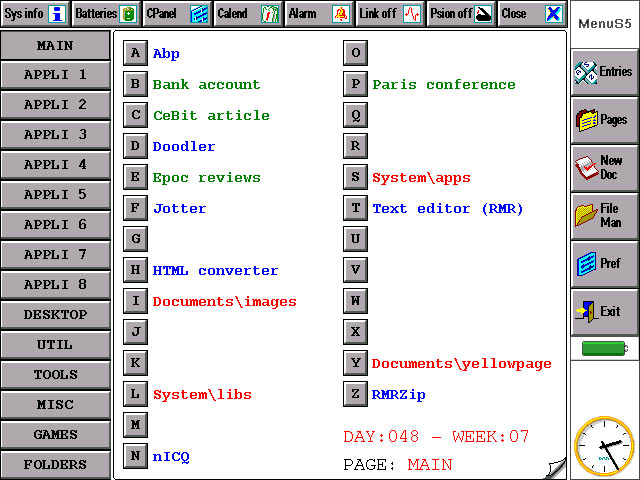Switch to APPLI 5 page

point(55,195)
